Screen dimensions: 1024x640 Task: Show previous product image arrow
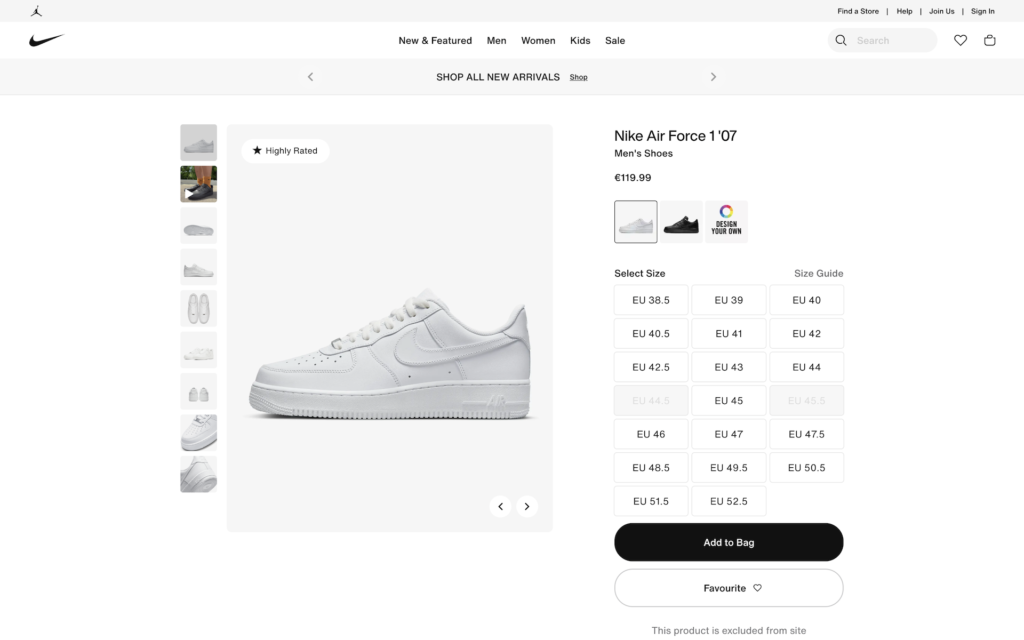click(x=500, y=506)
